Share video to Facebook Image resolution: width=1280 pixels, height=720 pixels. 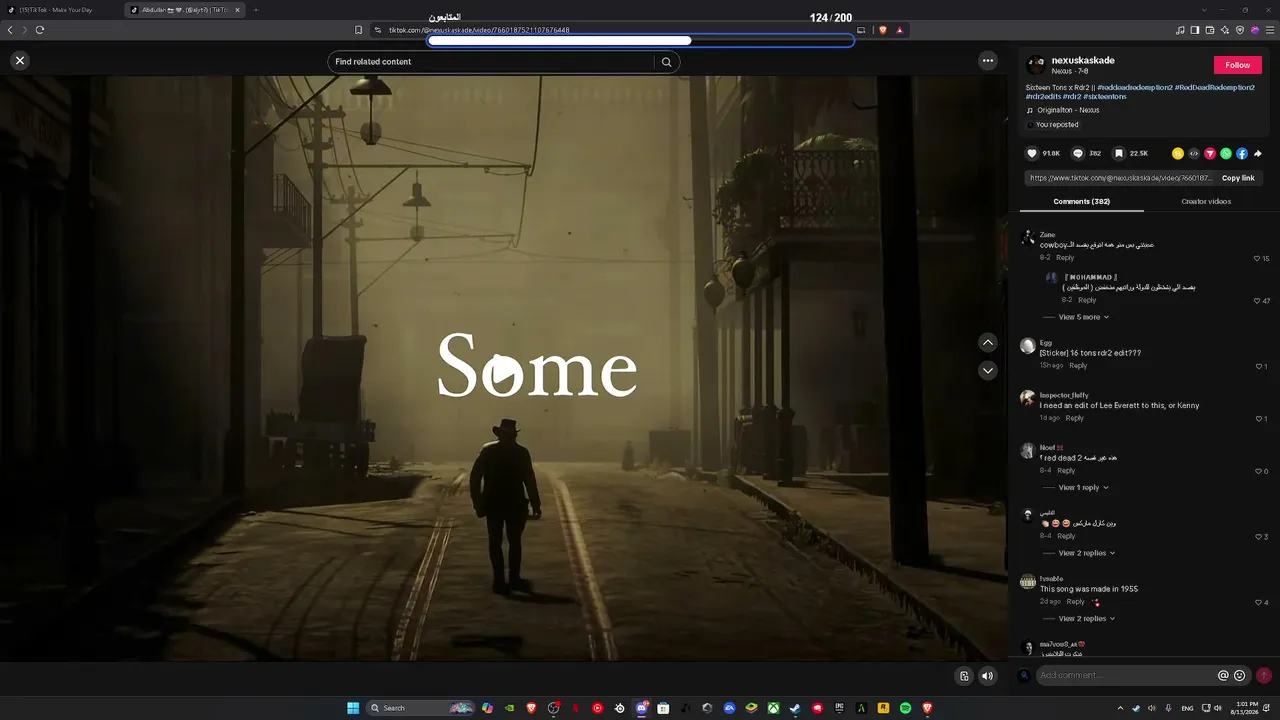click(1242, 153)
